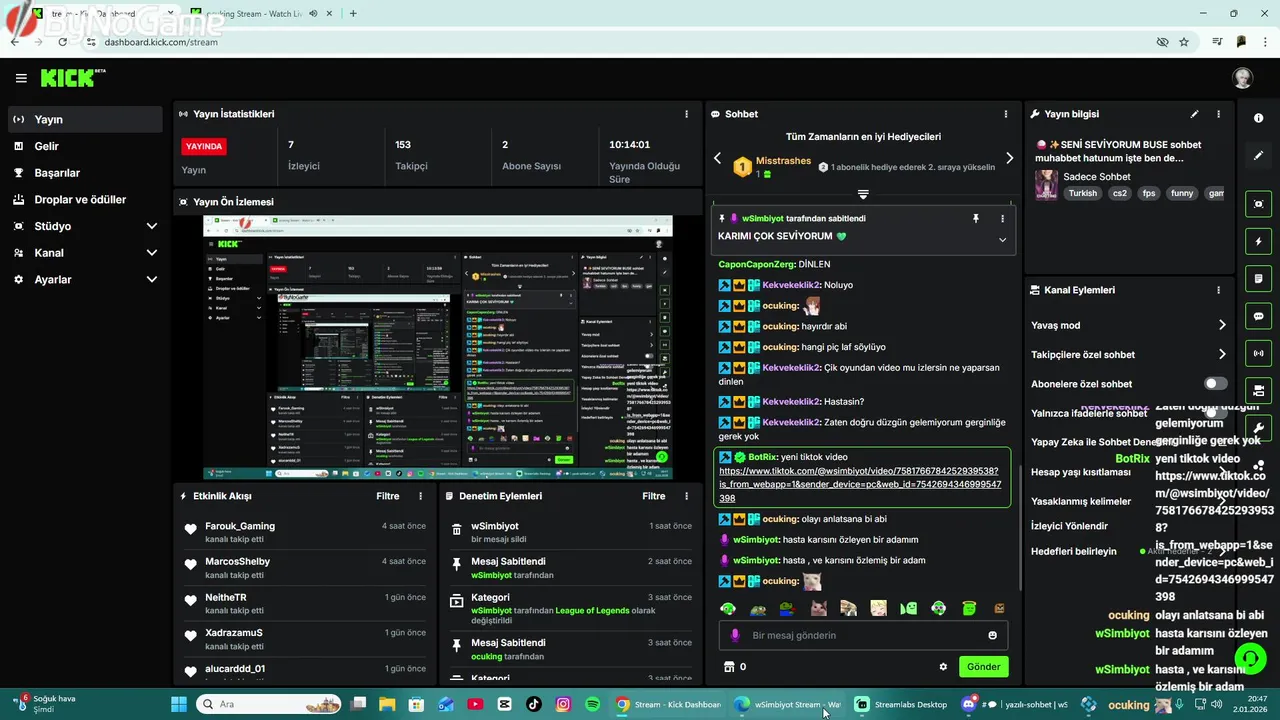Click the Misstrashes gifter name
This screenshot has height=720, width=1280.
point(783,161)
